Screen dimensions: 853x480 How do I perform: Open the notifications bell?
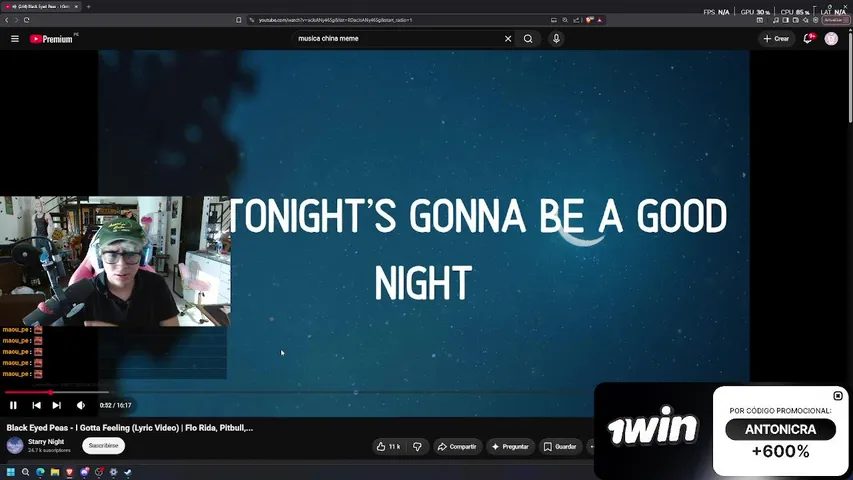[808, 39]
